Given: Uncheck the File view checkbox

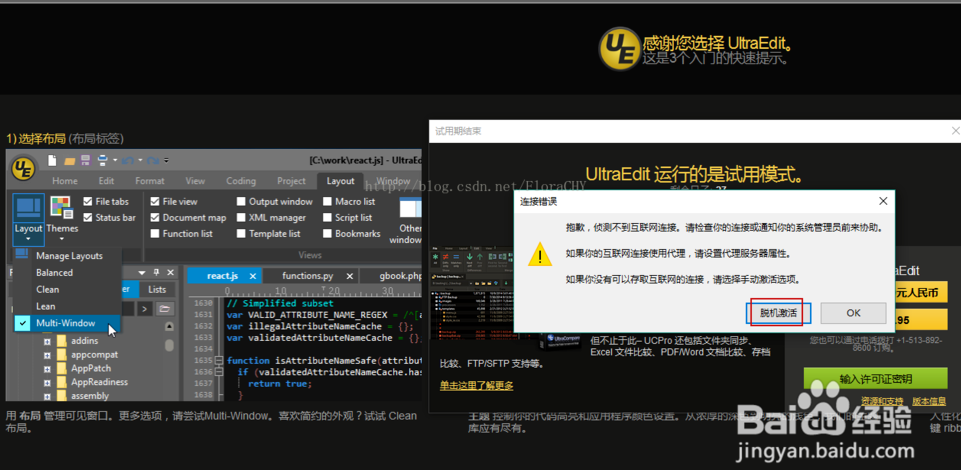Looking at the screenshot, I should click(155, 201).
